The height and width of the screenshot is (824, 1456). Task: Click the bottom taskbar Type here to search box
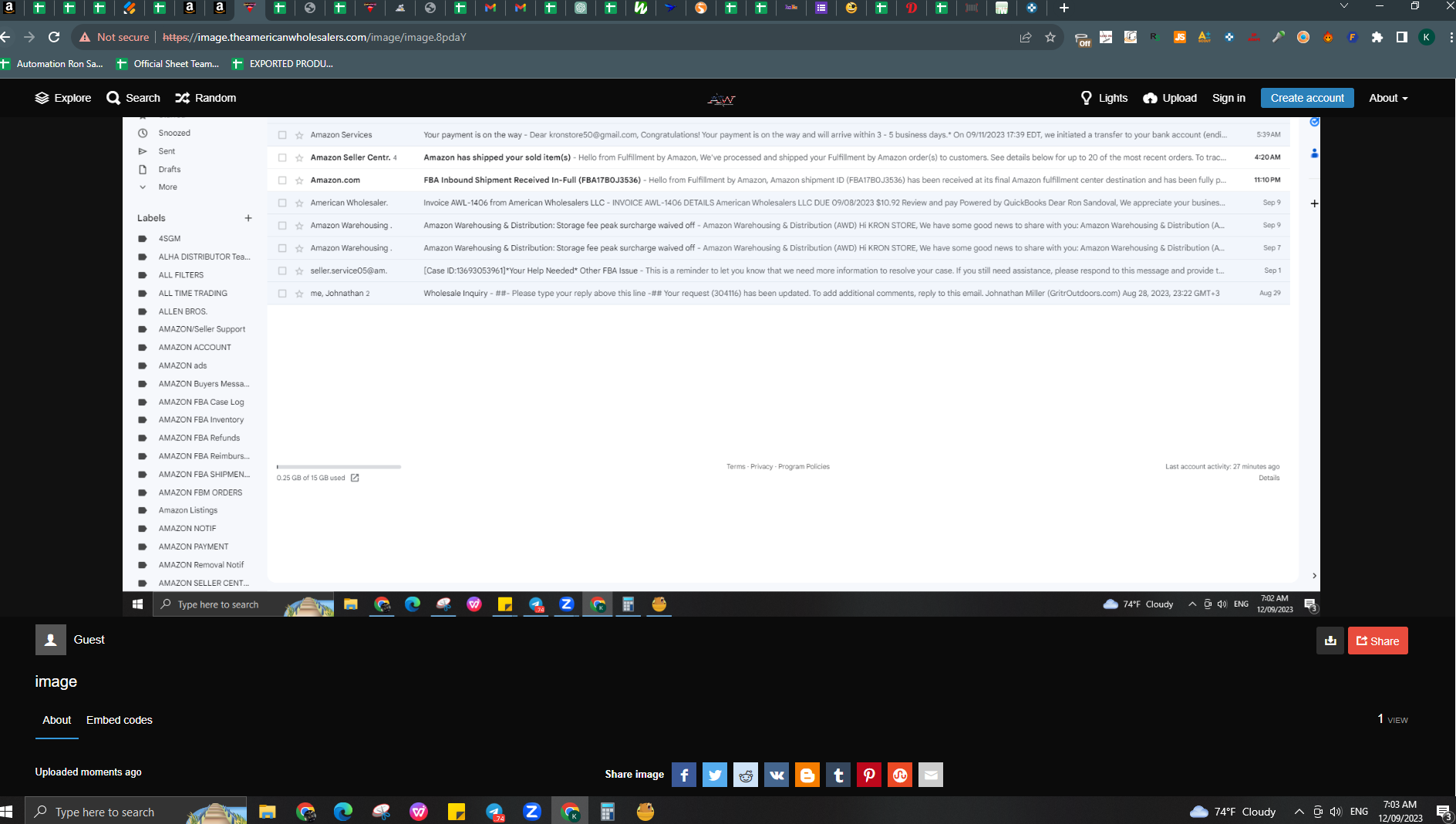click(136, 812)
